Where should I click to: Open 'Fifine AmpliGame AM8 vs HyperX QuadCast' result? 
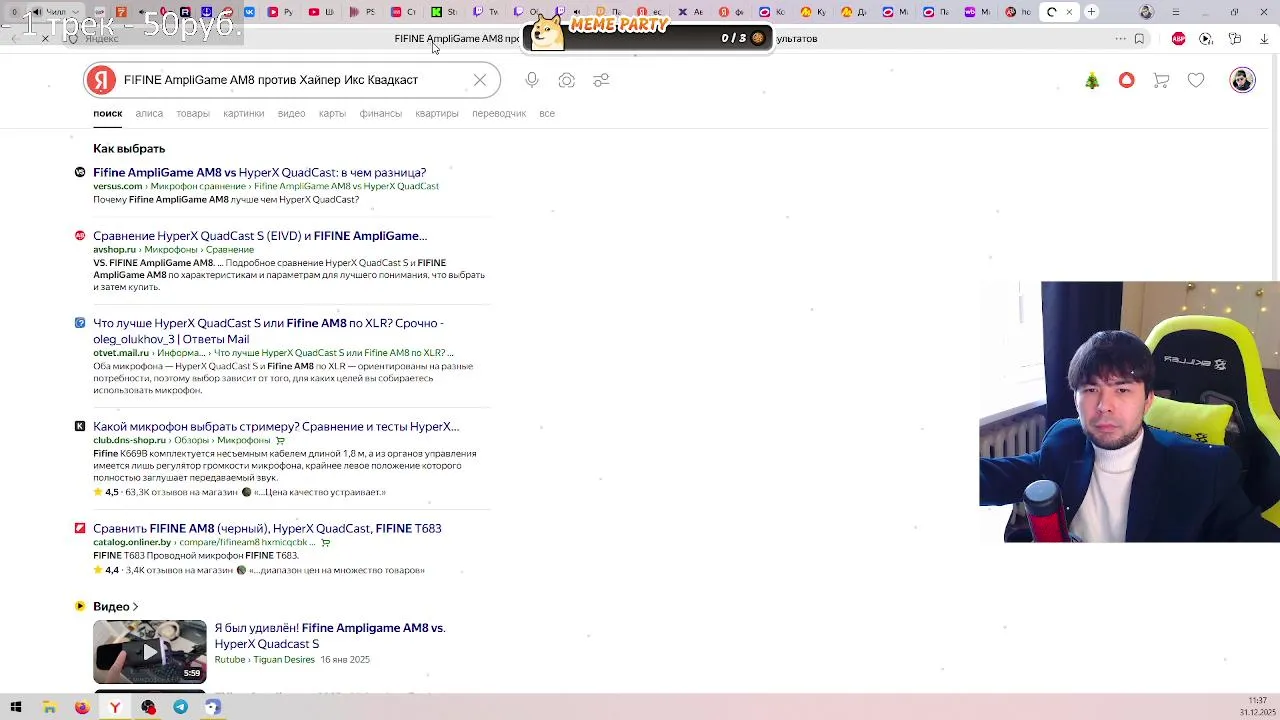259,172
